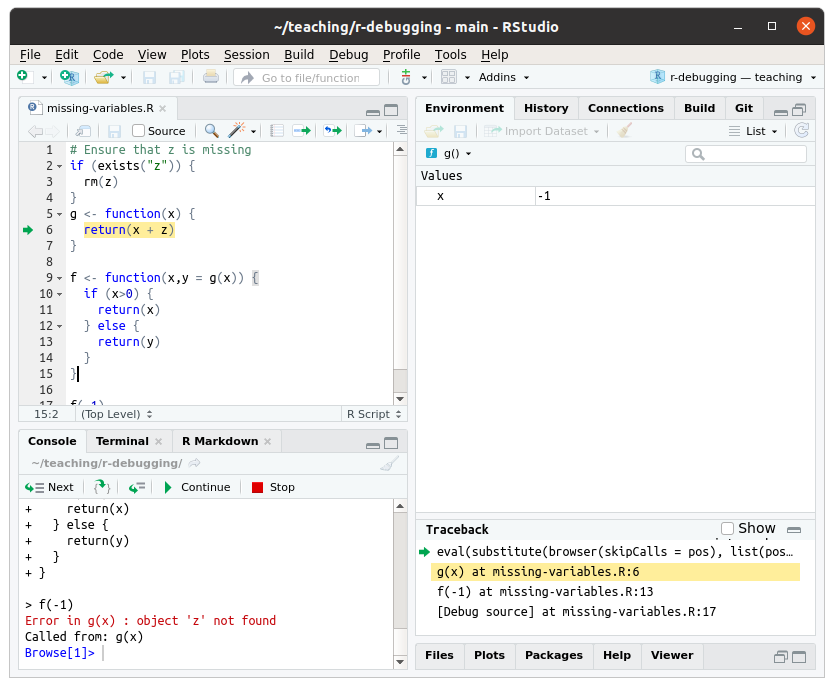The image size is (834, 687).
Task: Switch to the History tab
Action: pyautogui.click(x=546, y=108)
